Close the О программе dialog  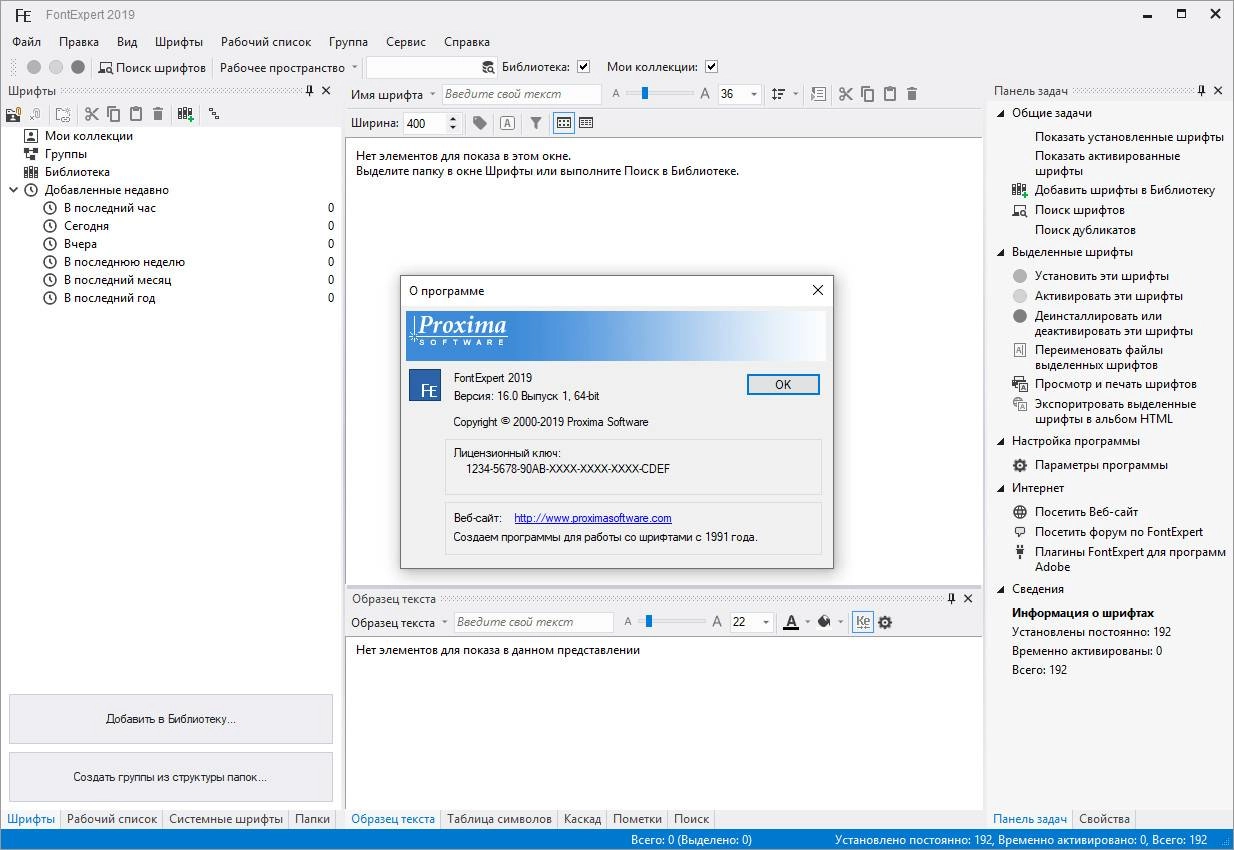[x=818, y=290]
